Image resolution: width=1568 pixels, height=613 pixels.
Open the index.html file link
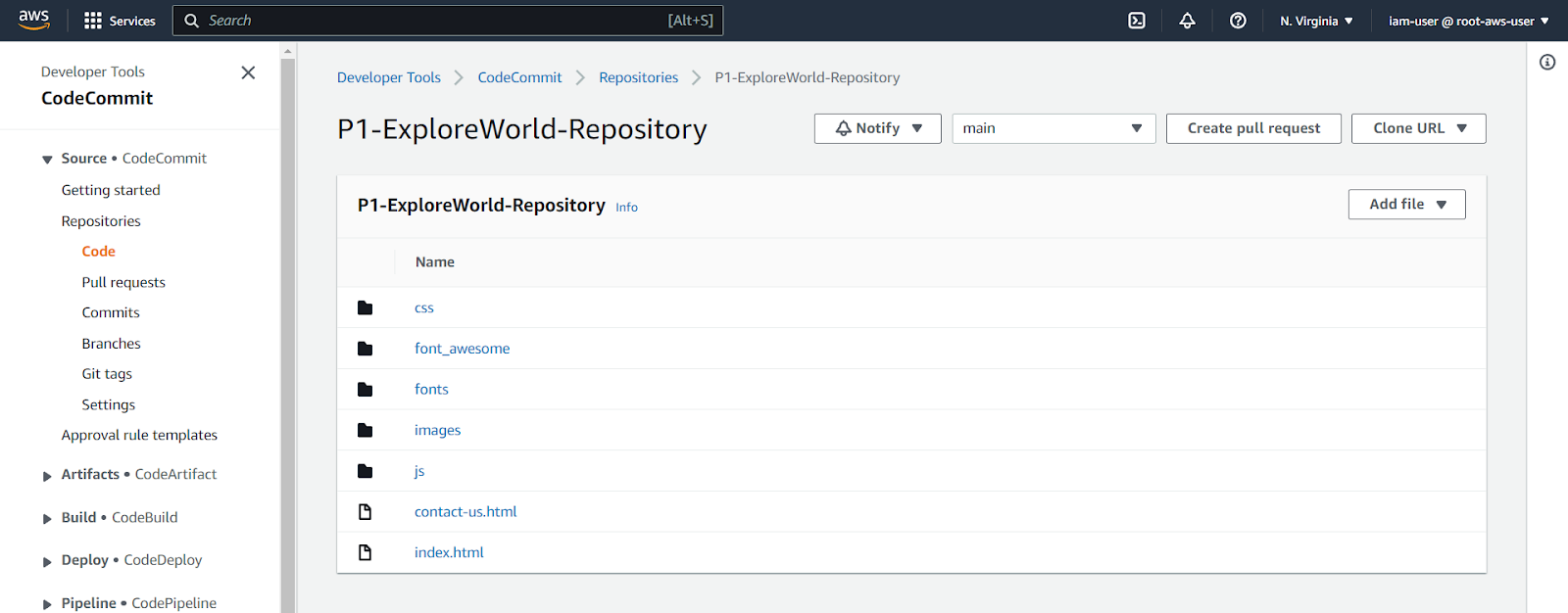[449, 552]
